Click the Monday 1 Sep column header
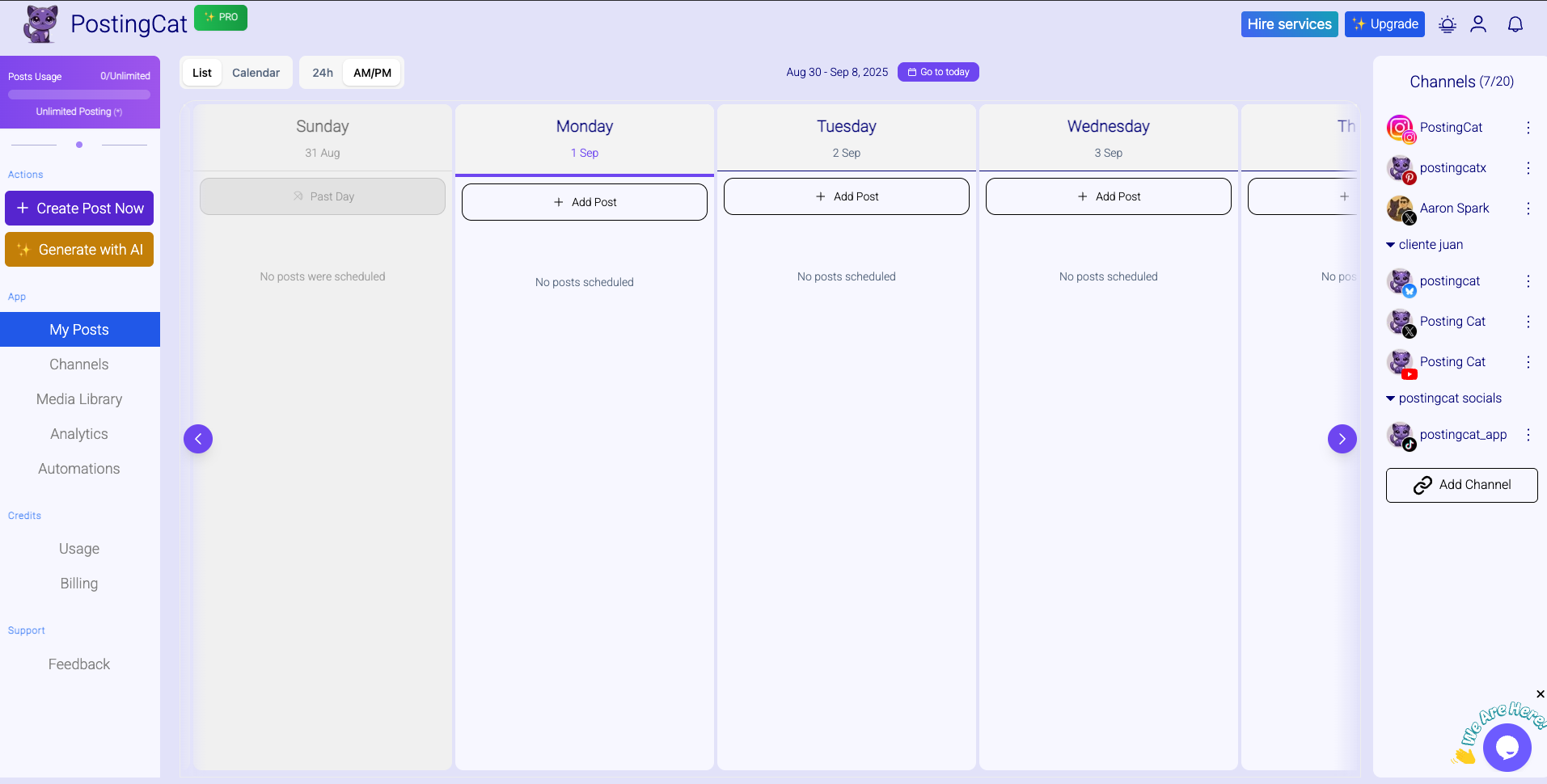The height and width of the screenshot is (784, 1547). tap(585, 137)
